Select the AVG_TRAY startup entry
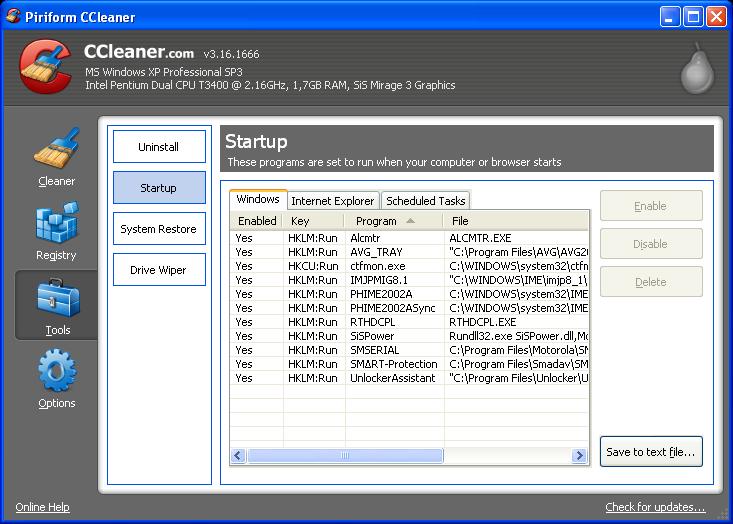The width and height of the screenshot is (733, 524). [409, 252]
